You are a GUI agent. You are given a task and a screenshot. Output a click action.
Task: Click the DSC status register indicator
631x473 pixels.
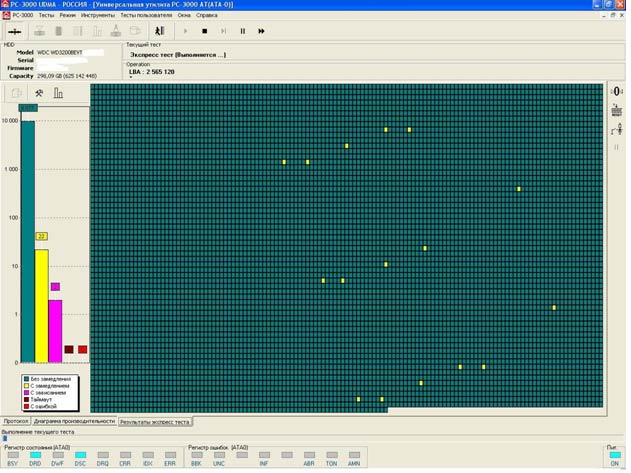pos(80,455)
